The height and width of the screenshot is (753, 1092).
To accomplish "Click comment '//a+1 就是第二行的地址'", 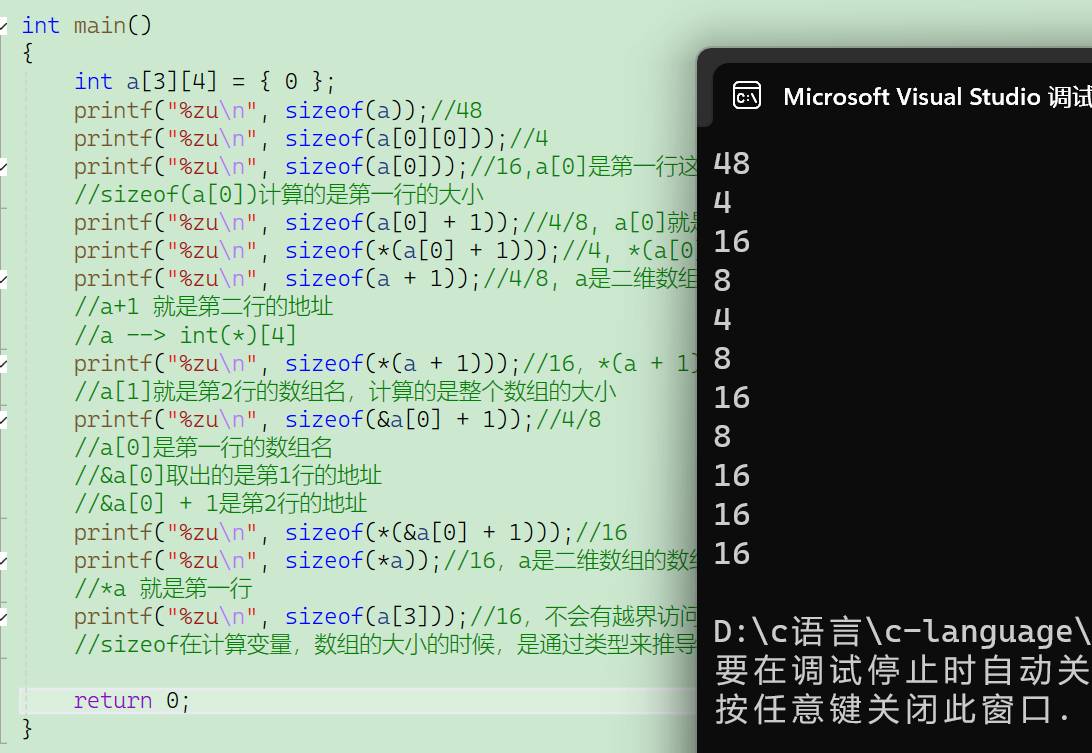I will (203, 306).
